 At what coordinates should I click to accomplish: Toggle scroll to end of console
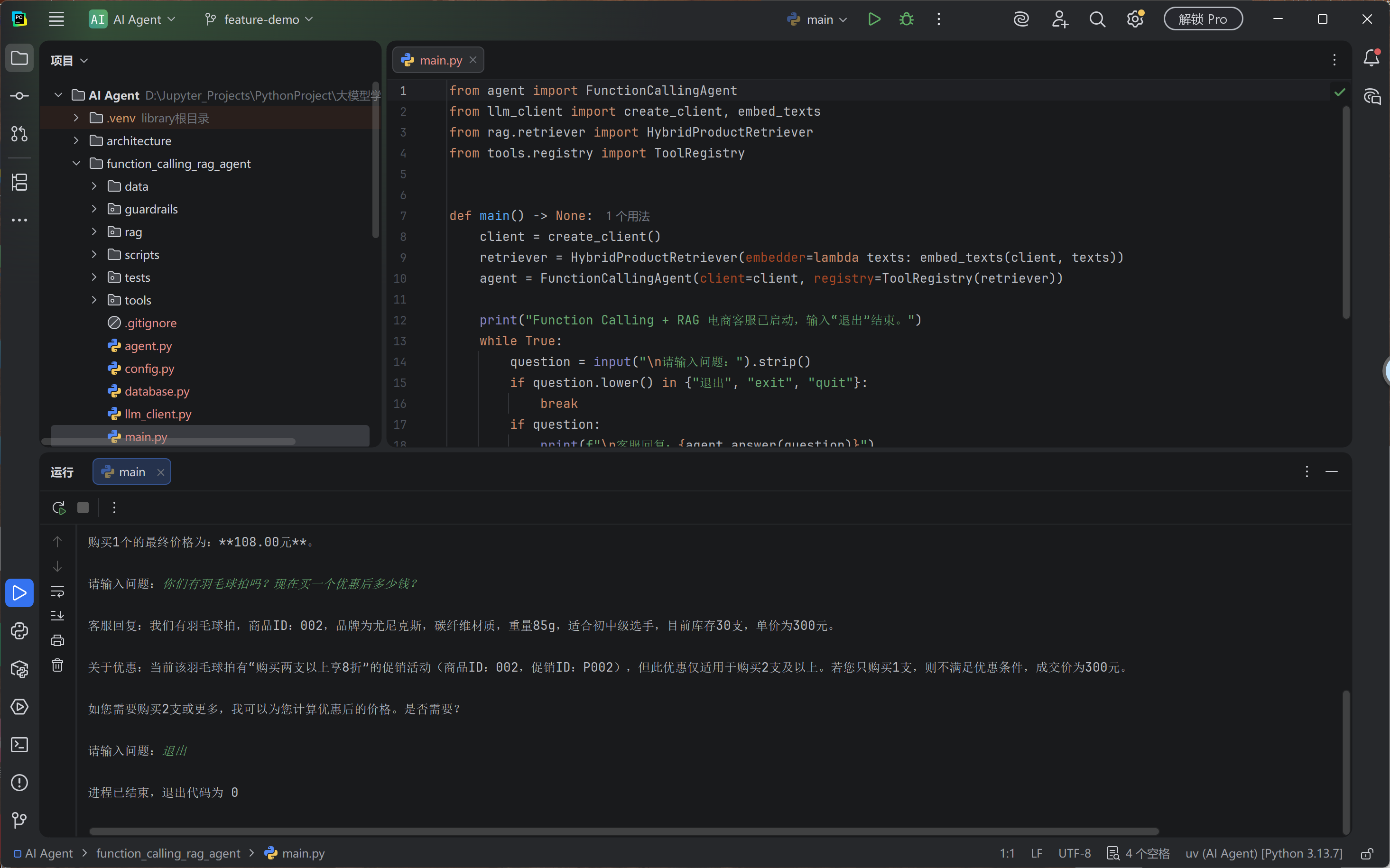pos(57,616)
